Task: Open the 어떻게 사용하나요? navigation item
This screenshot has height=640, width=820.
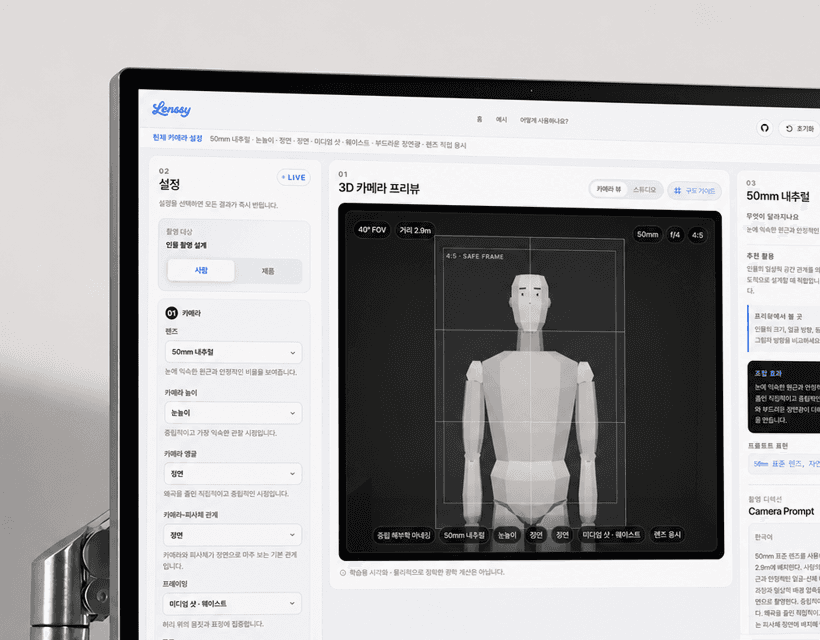Action: click(x=544, y=121)
